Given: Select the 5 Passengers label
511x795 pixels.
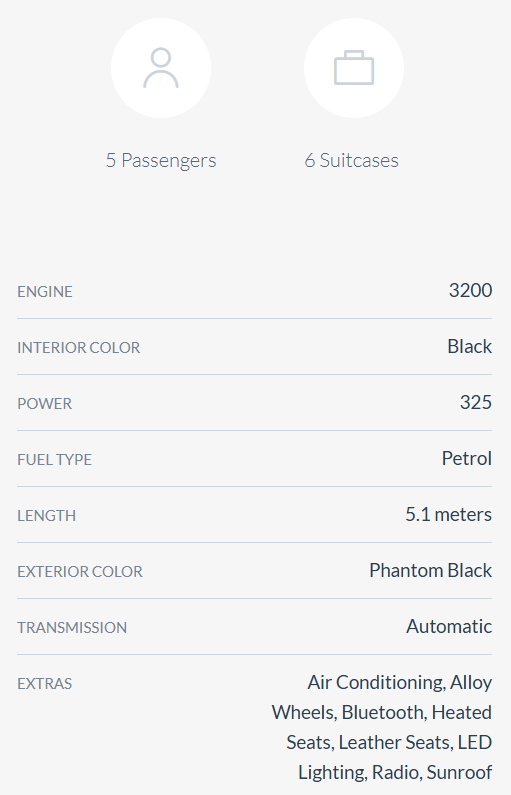Looking at the screenshot, I should tap(161, 160).
